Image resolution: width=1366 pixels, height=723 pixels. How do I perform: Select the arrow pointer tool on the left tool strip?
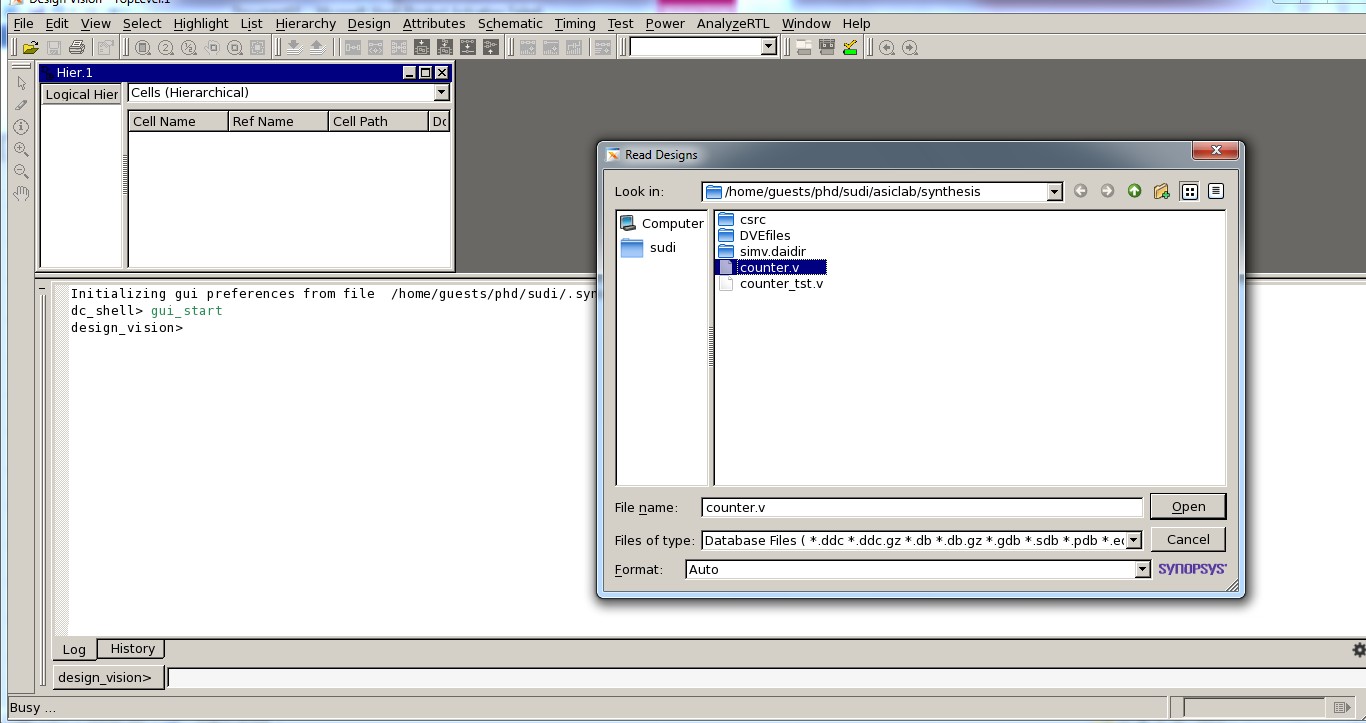tap(21, 83)
